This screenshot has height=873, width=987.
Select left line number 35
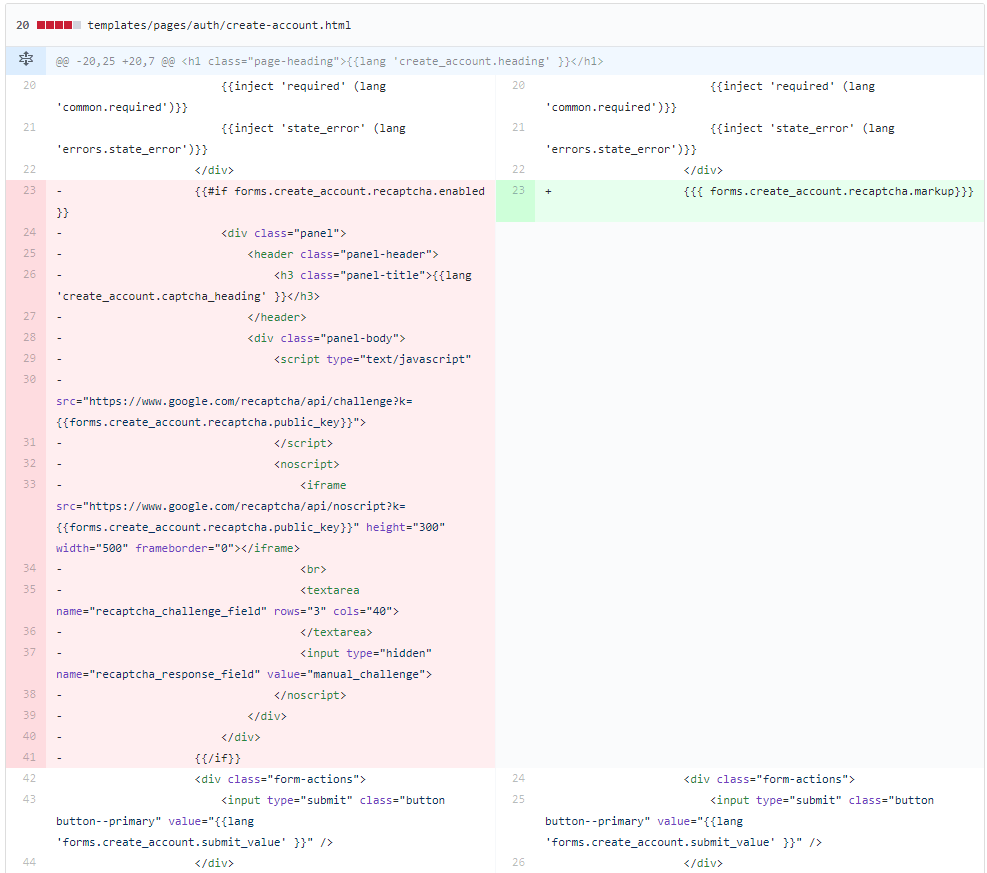tap(30, 589)
